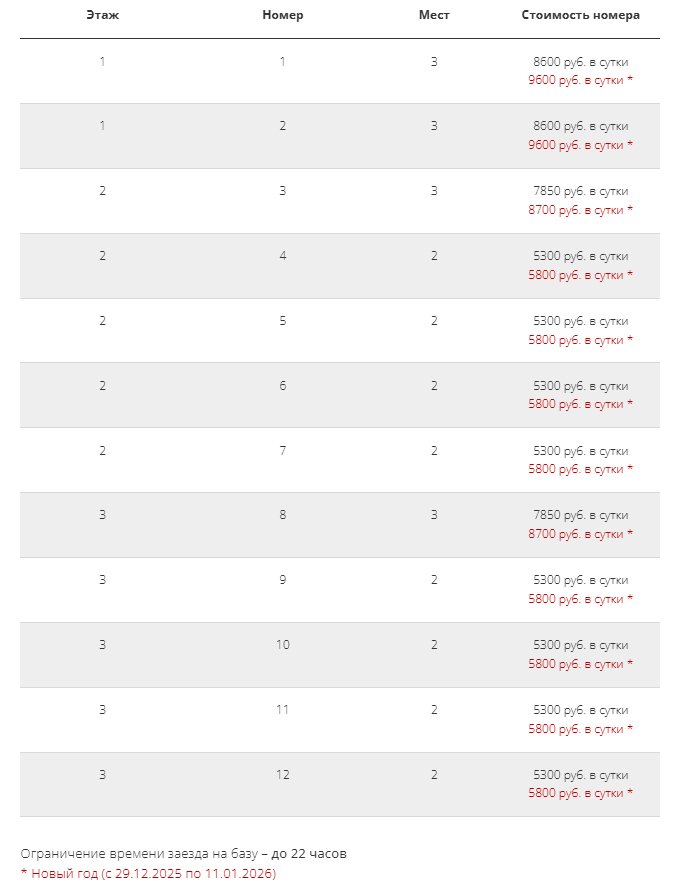Click room number 7 in the Номер column
This screenshot has width=682, height=891.
click(x=282, y=450)
